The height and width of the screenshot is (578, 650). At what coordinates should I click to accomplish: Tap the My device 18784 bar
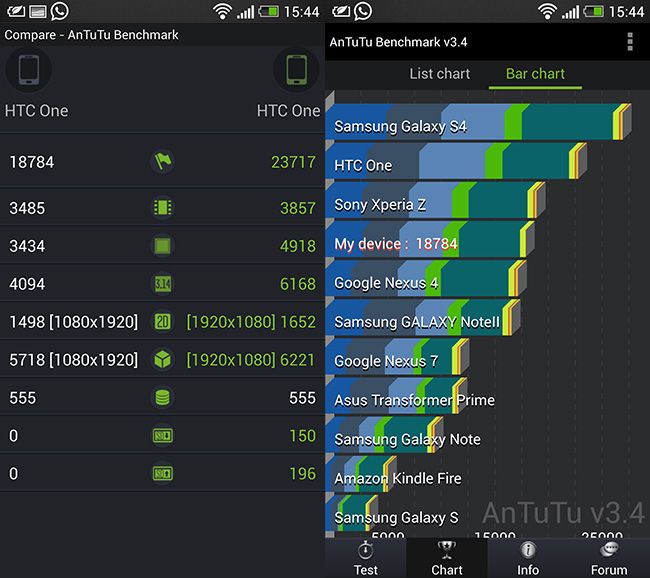430,240
